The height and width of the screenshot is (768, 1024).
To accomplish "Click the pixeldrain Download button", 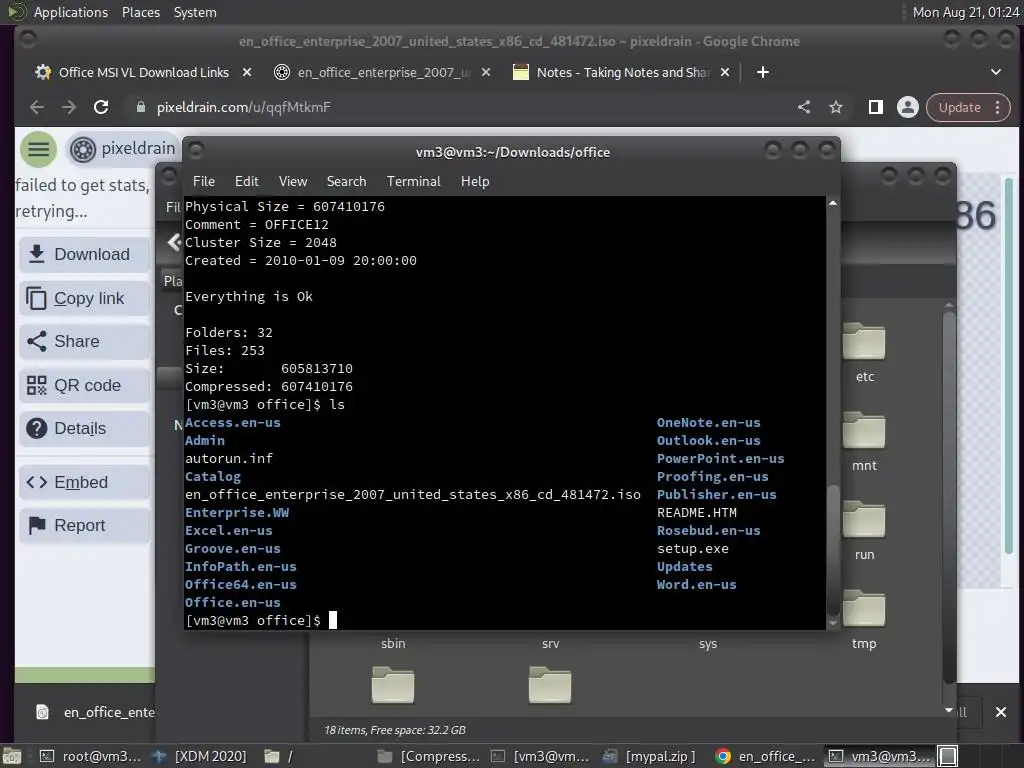I will pyautogui.click(x=85, y=254).
